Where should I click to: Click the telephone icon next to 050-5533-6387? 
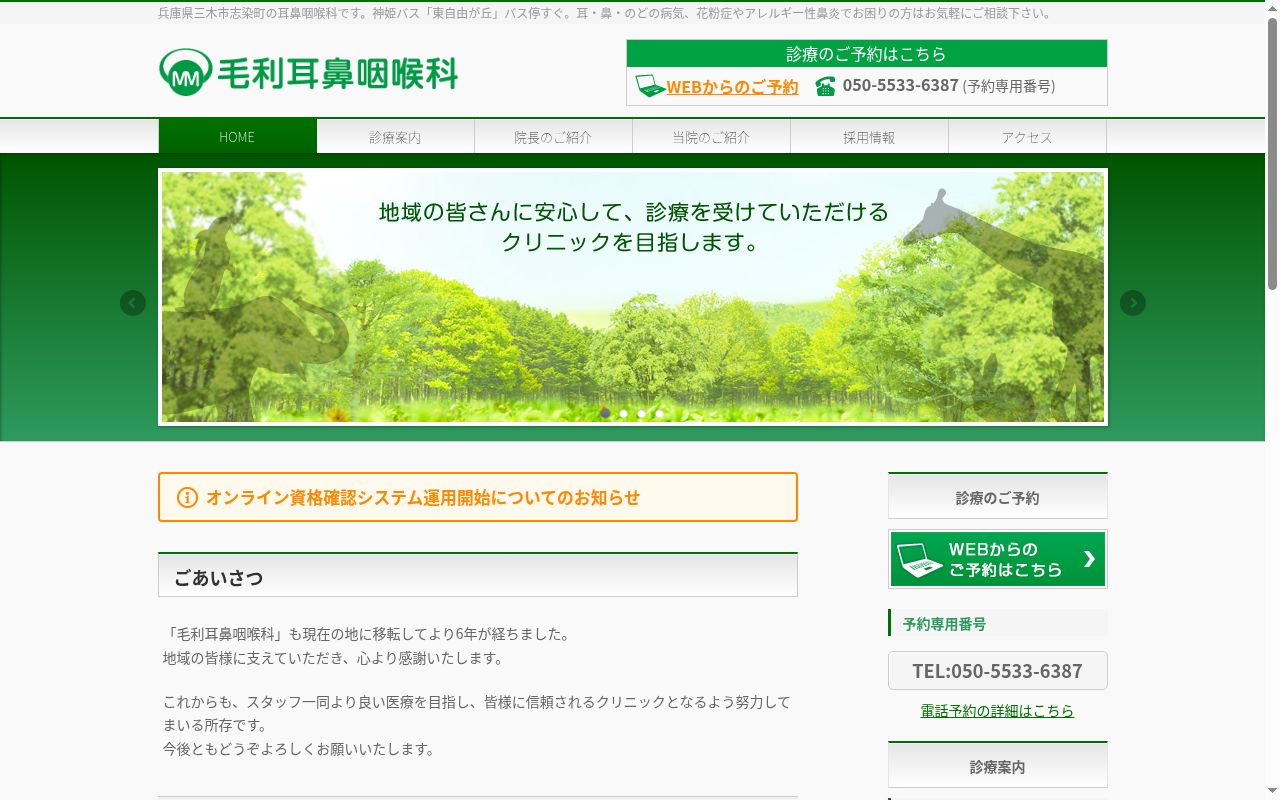click(825, 86)
